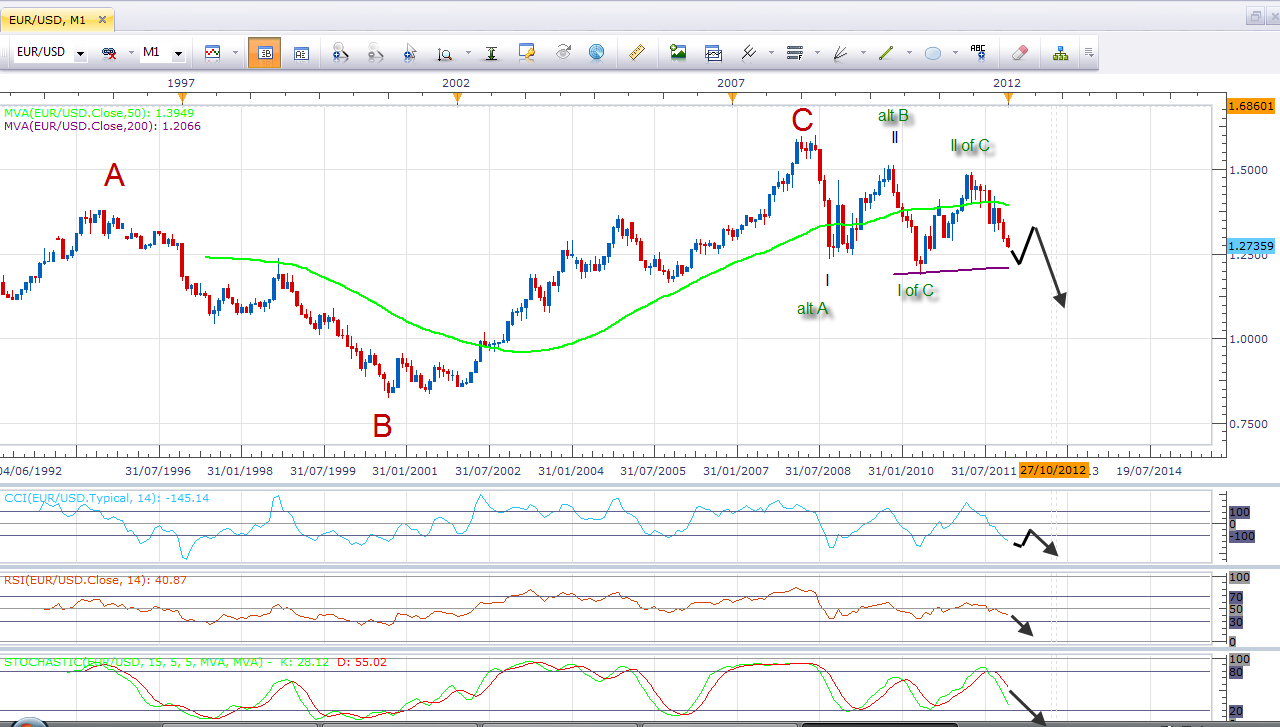Expand the fan lines dropdown arrow
The width and height of the screenshot is (1280, 727).
tap(863, 53)
